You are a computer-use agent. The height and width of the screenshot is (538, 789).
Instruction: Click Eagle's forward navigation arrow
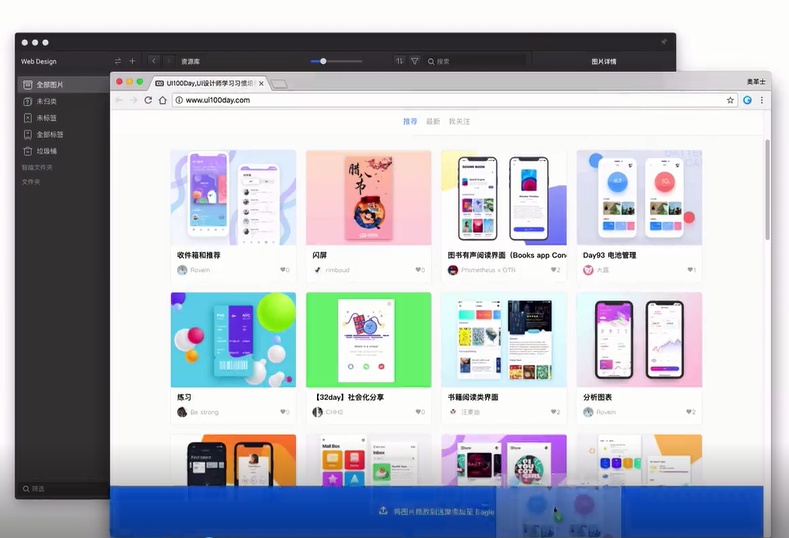pyautogui.click(x=169, y=61)
